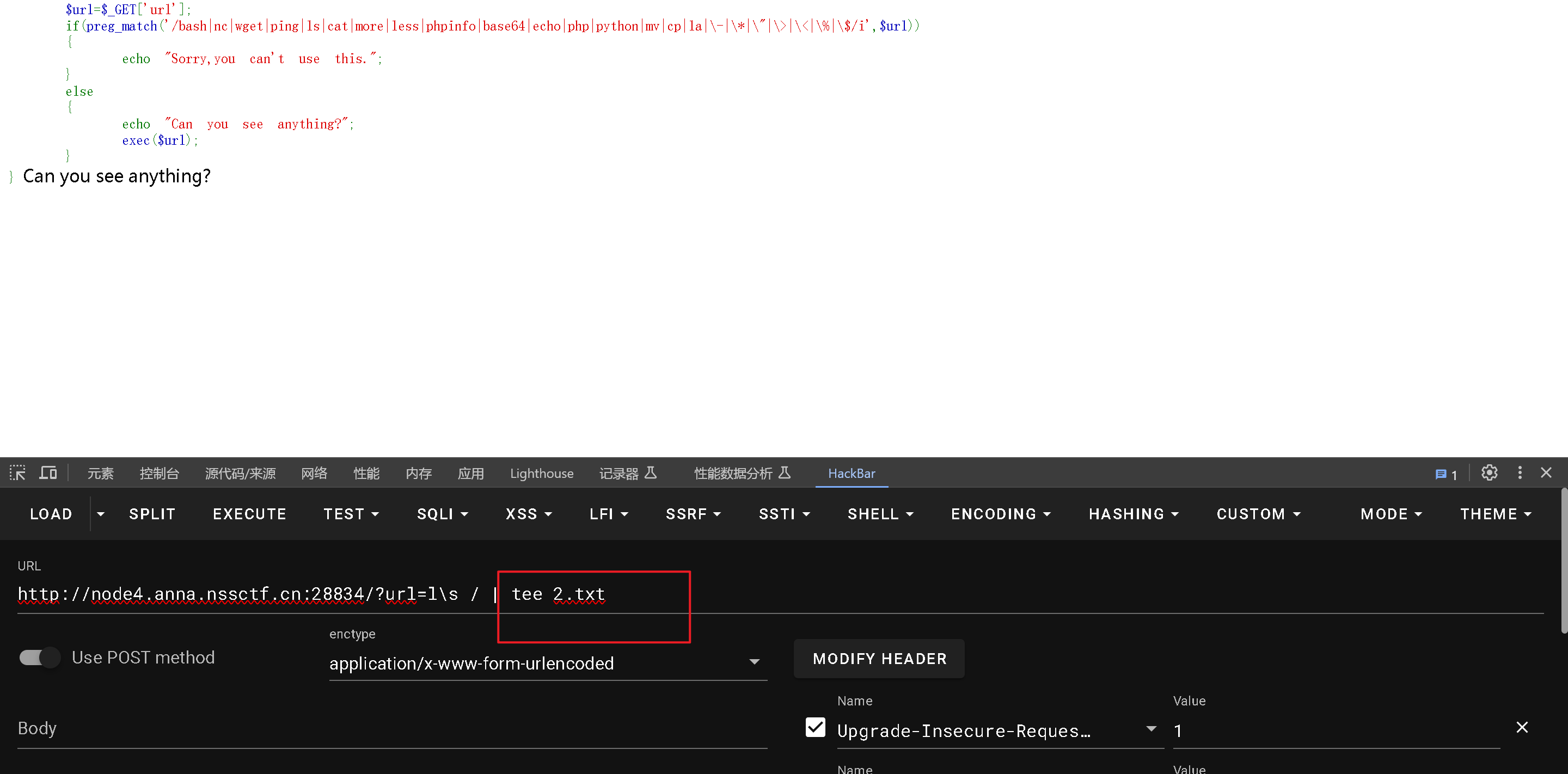Click the MODIFY HEADER button
Viewport: 1568px width, 774px height.
879,659
